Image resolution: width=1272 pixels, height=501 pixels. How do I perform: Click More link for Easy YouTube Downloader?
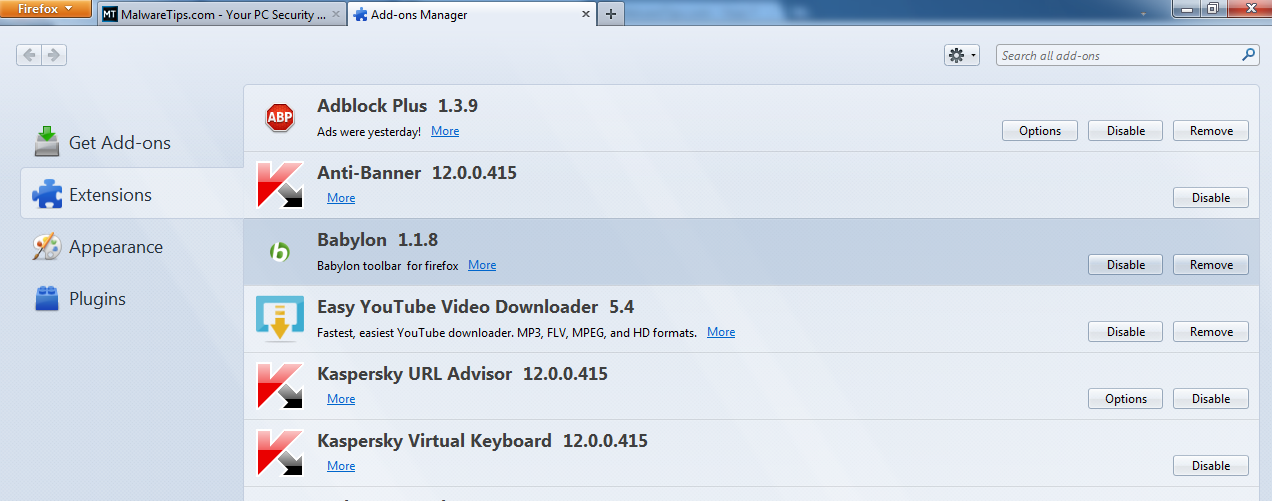tap(721, 332)
